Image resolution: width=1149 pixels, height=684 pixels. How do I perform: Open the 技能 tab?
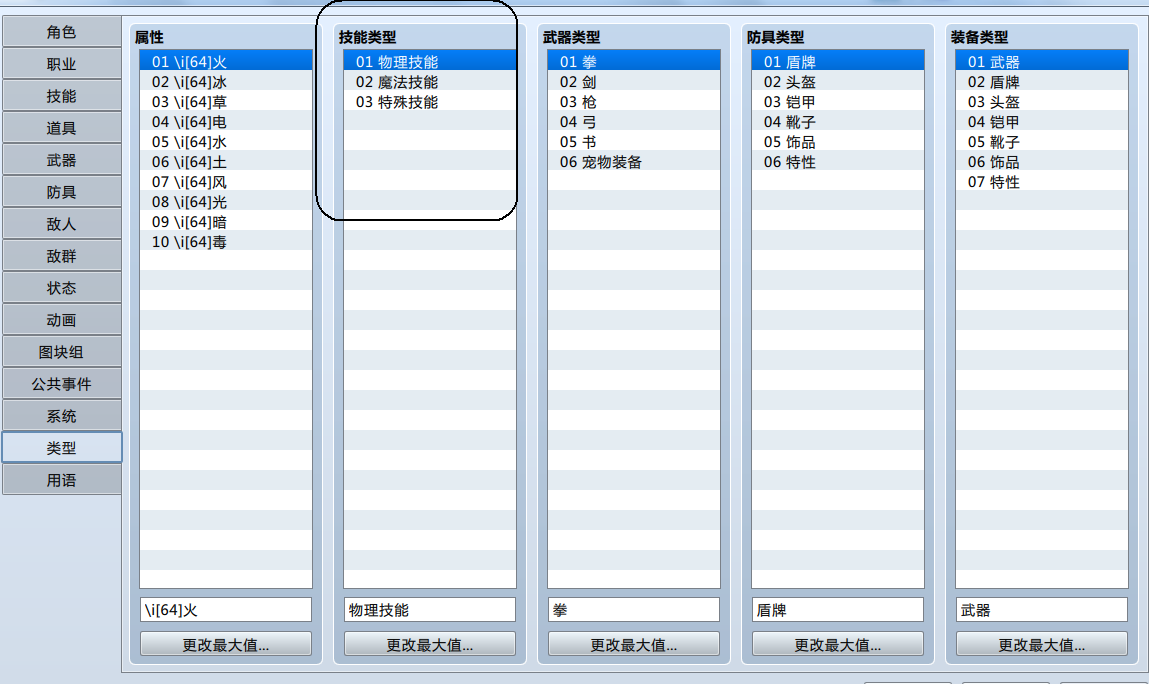[62, 96]
